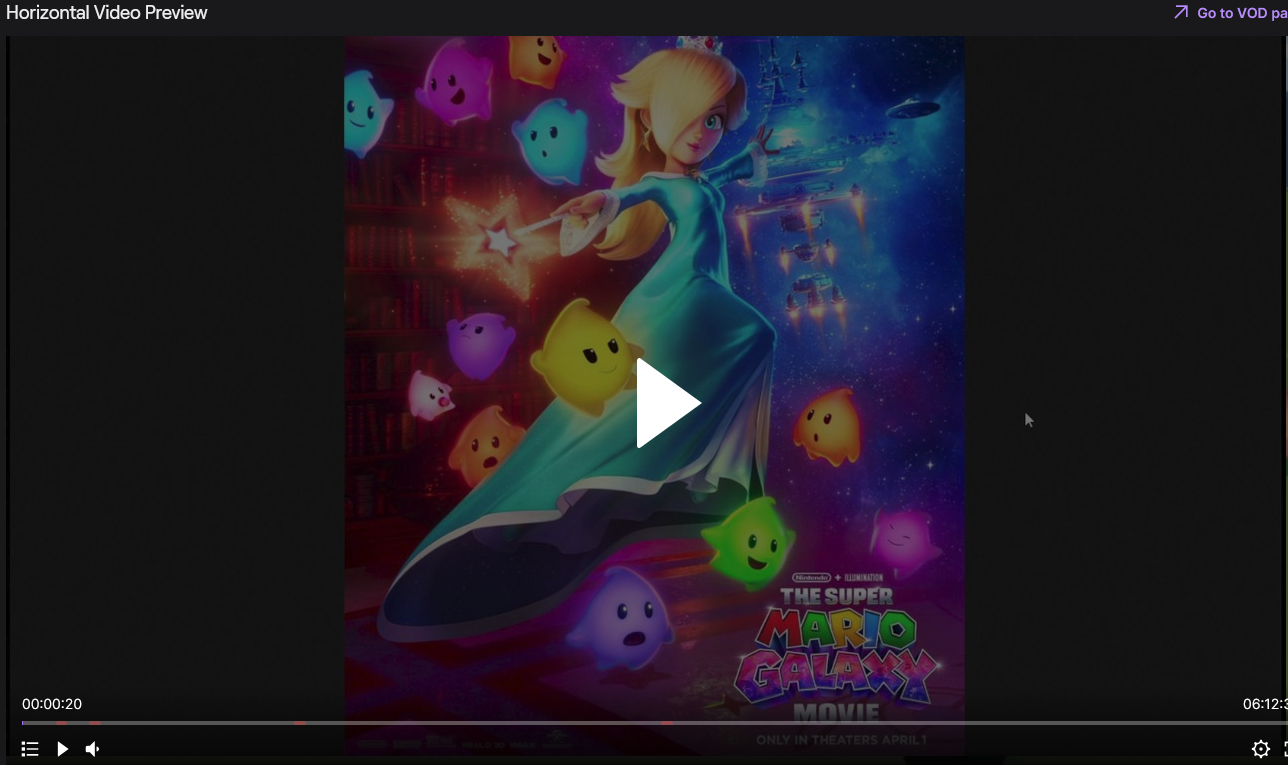Jump to the first red timeline marker

tap(61, 723)
